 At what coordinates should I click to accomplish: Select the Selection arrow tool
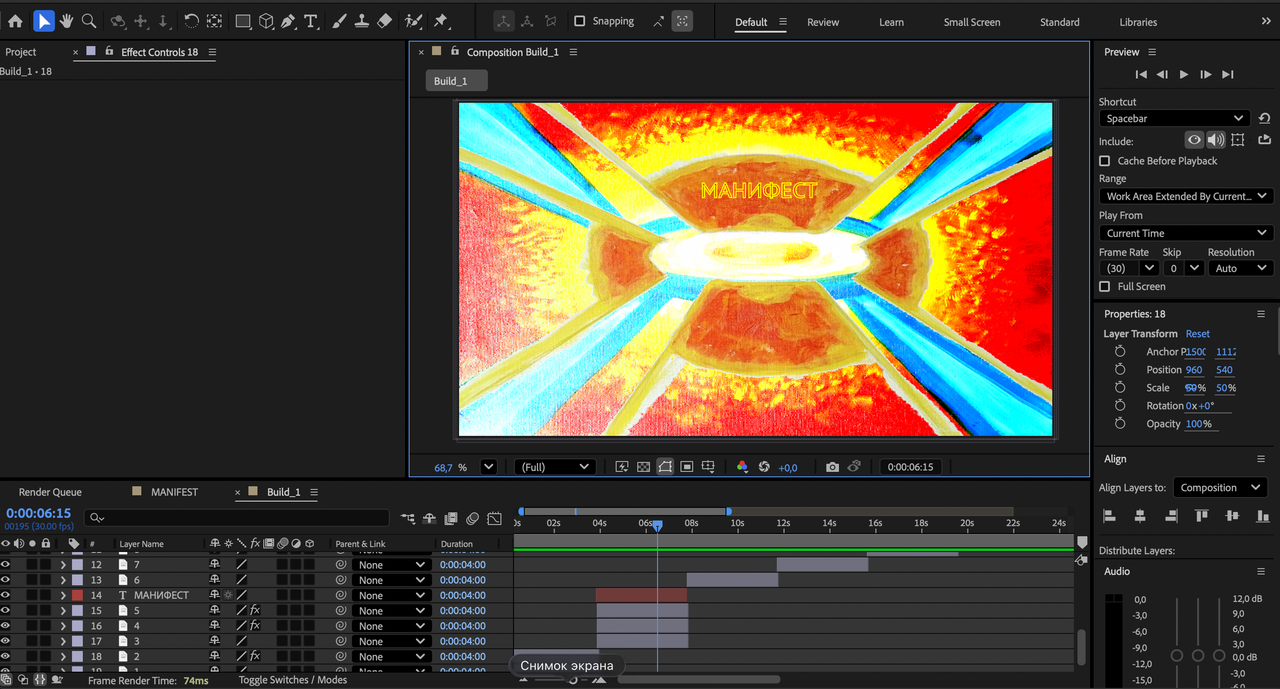click(43, 21)
